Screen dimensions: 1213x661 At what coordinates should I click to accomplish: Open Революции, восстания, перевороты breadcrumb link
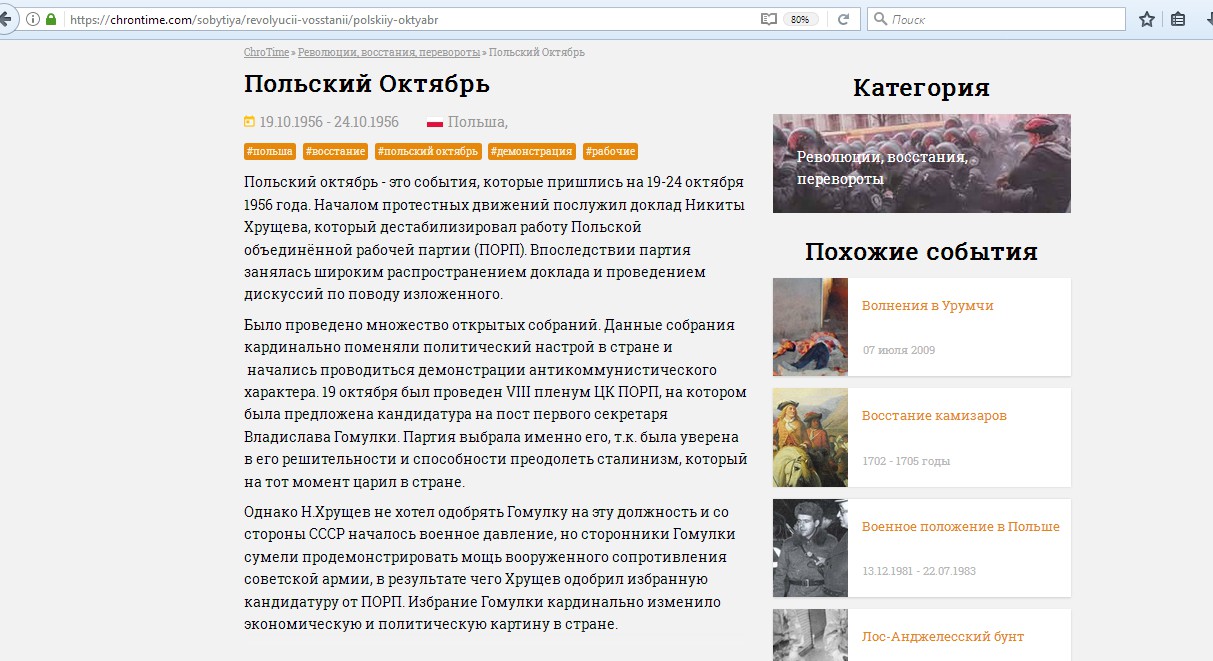pyautogui.click(x=388, y=52)
